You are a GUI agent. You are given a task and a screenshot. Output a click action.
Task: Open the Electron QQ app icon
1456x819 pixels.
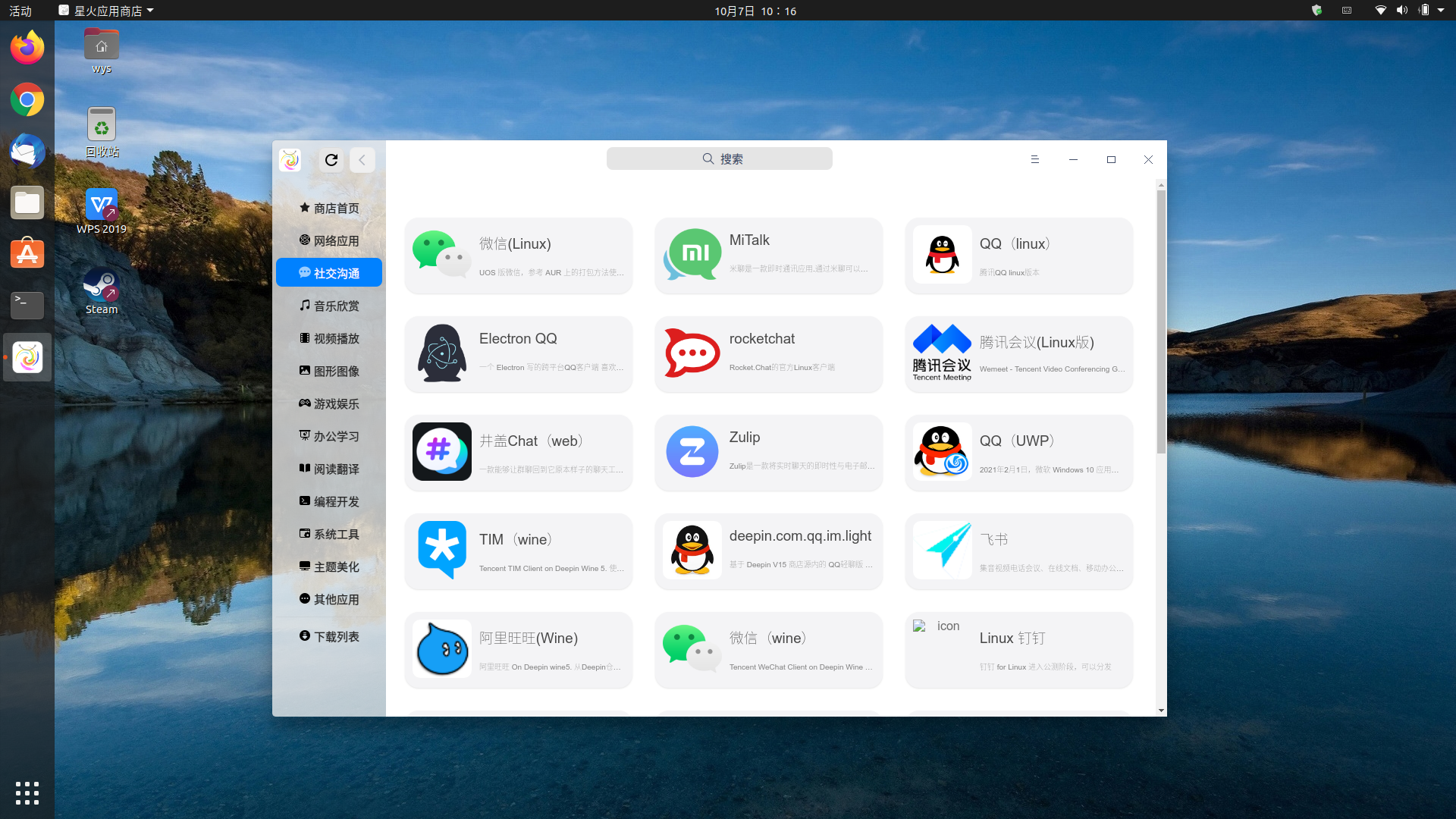[441, 353]
